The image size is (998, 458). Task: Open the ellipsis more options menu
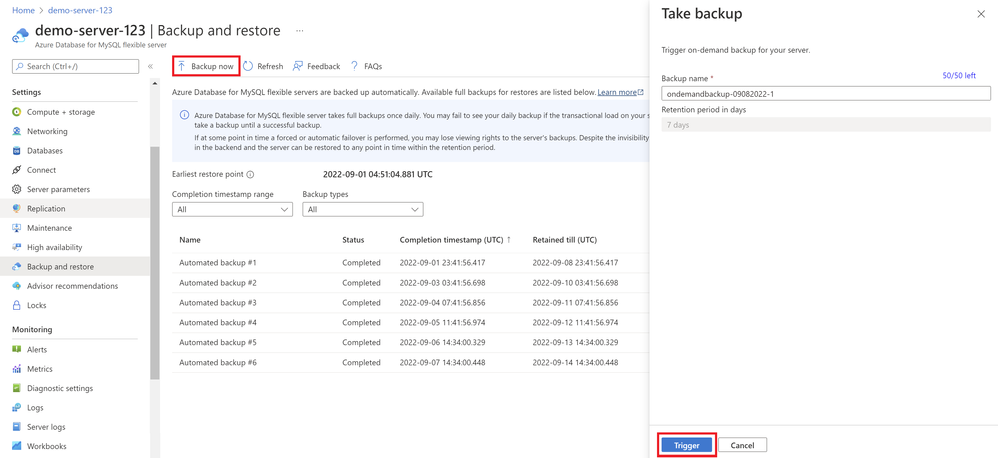(300, 31)
